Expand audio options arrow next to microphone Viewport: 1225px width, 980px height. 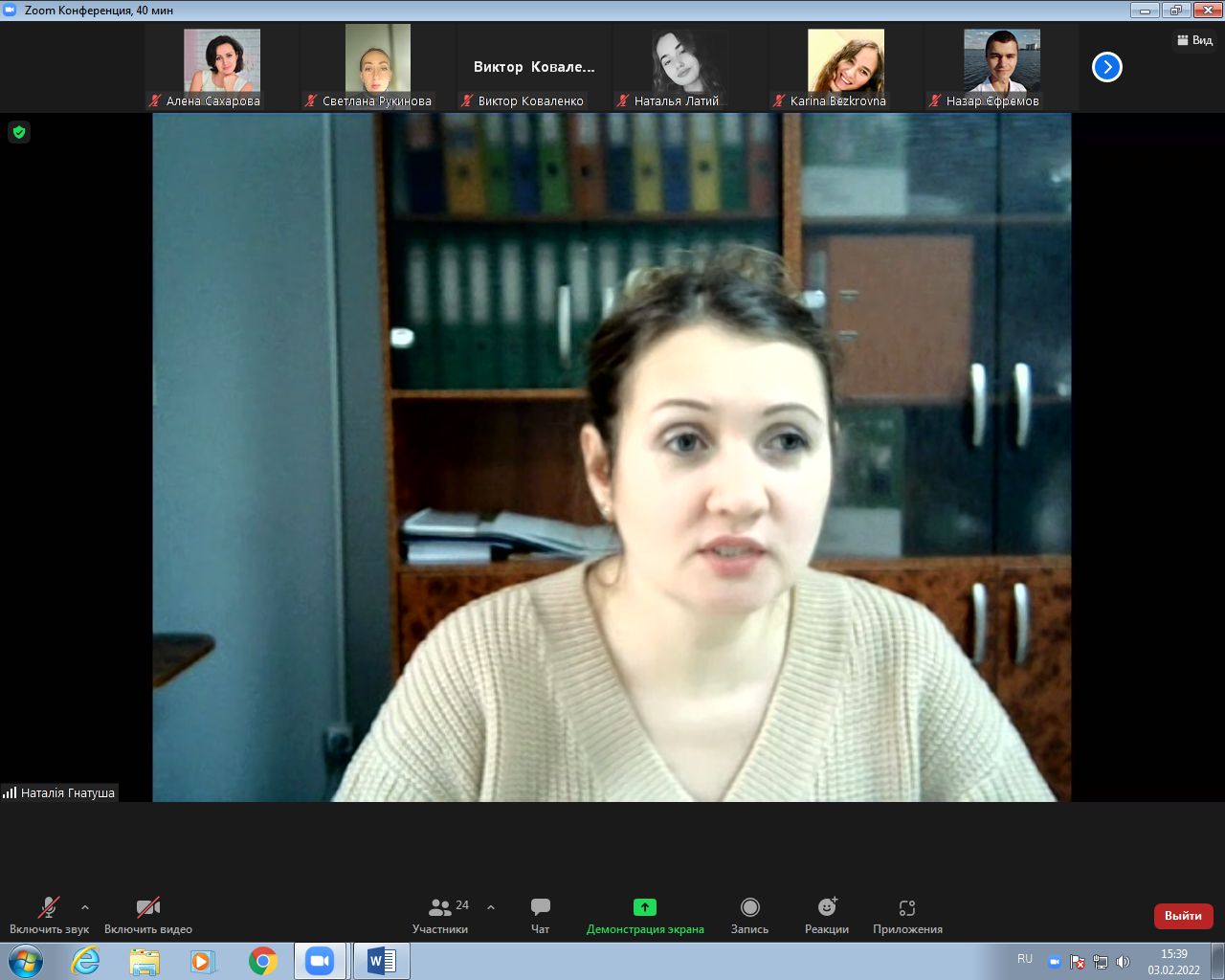click(85, 907)
